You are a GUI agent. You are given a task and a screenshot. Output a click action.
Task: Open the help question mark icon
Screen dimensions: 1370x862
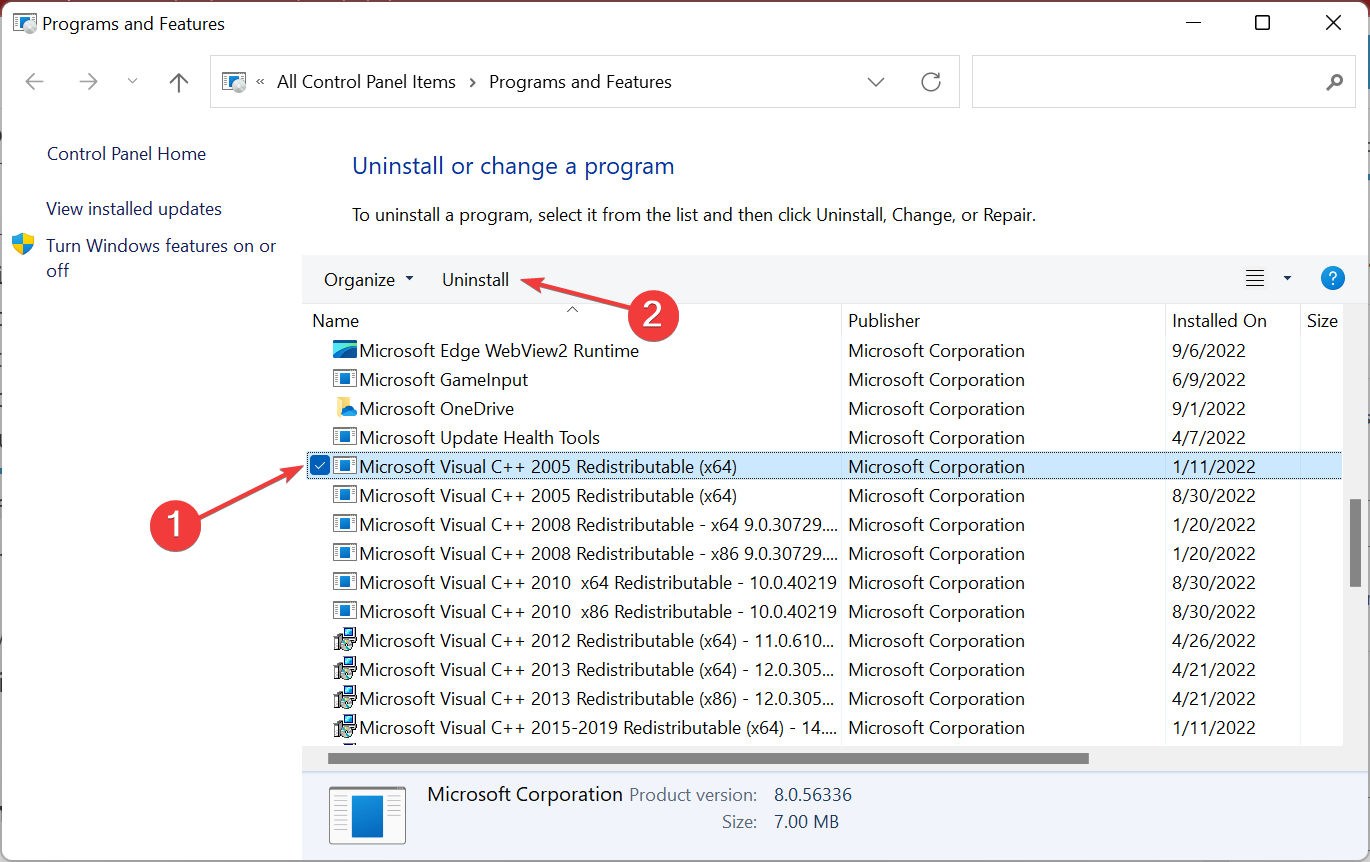[x=1332, y=279]
